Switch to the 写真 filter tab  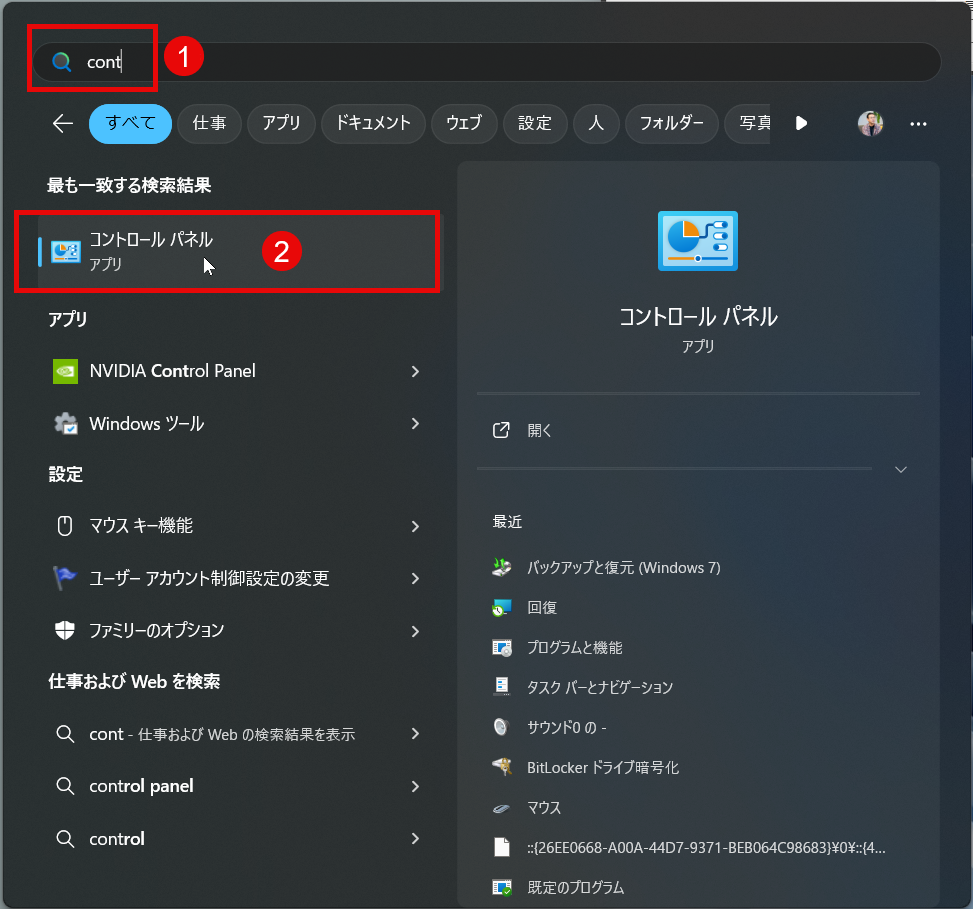click(x=748, y=123)
